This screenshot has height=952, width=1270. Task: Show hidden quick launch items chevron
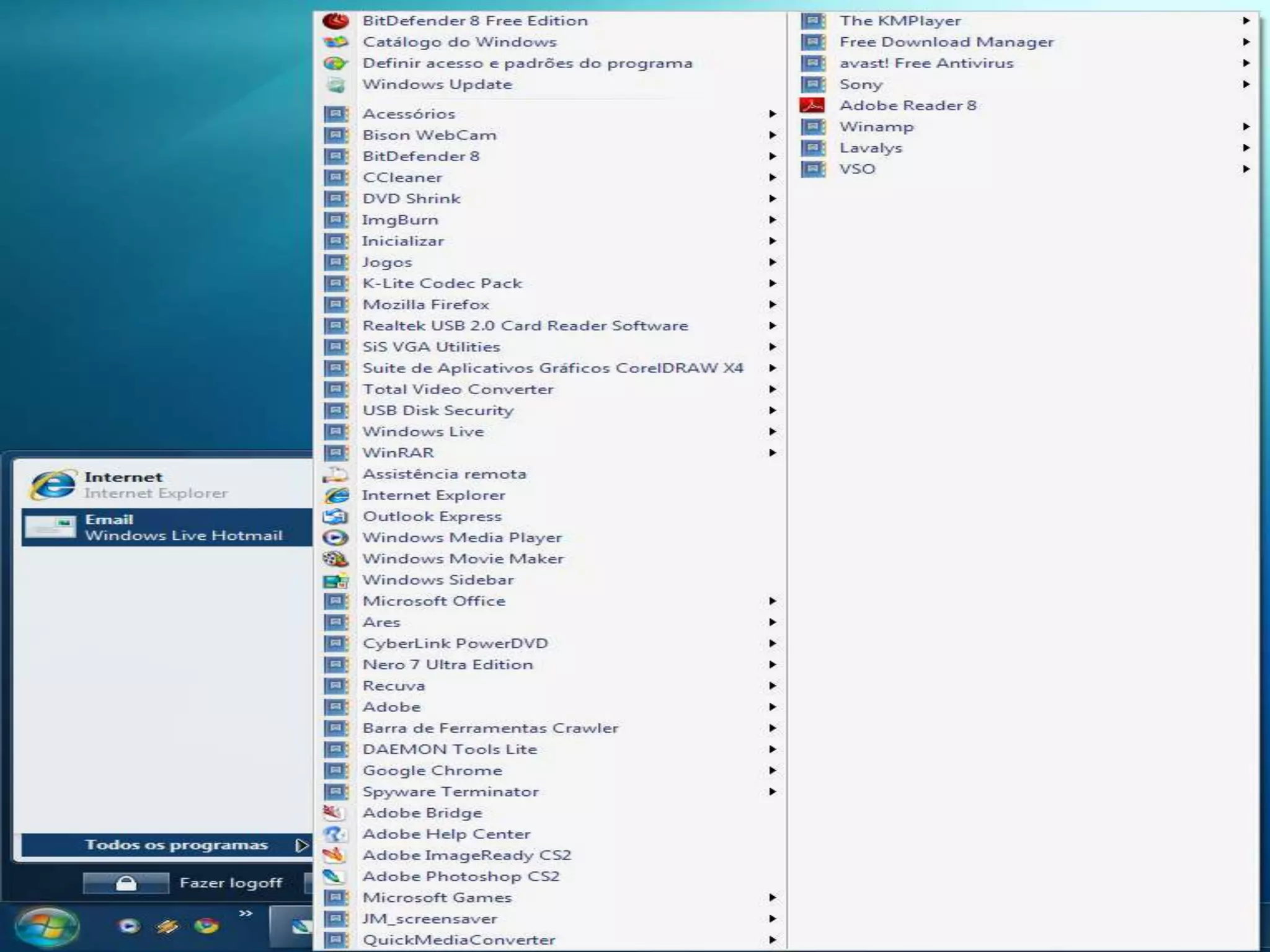(246, 913)
